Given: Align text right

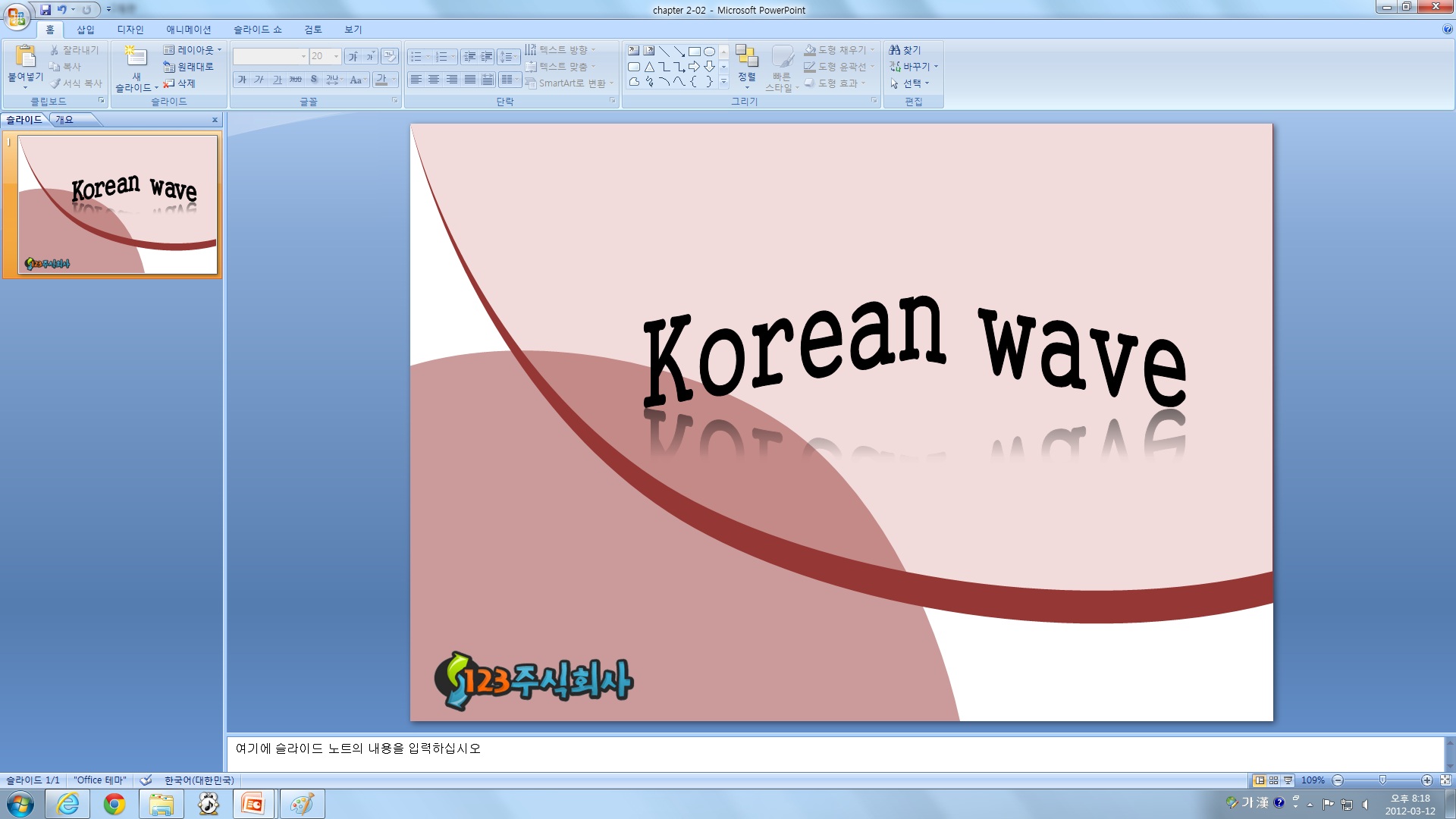Looking at the screenshot, I should pos(452,80).
